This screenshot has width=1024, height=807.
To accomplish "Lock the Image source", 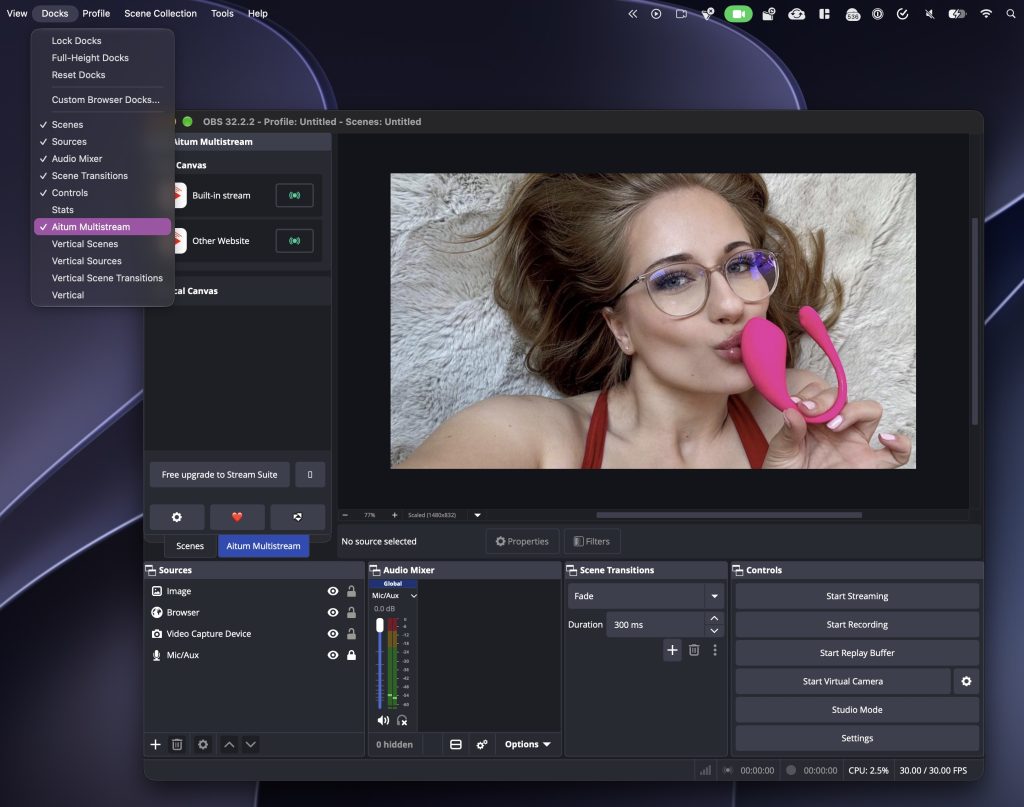I will click(x=351, y=591).
